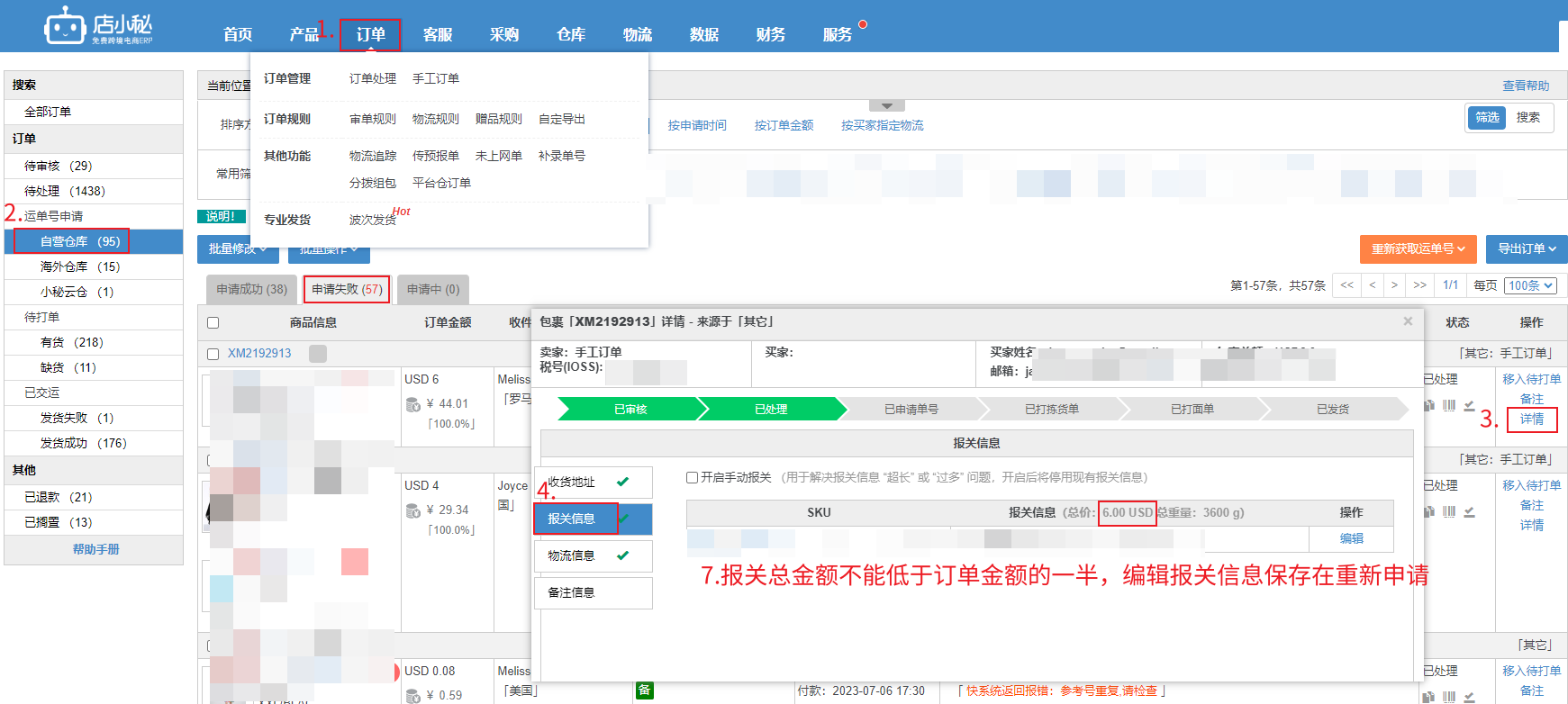1568x704 pixels.
Task: Select 全部订单 in sidebar
Action: (94, 112)
